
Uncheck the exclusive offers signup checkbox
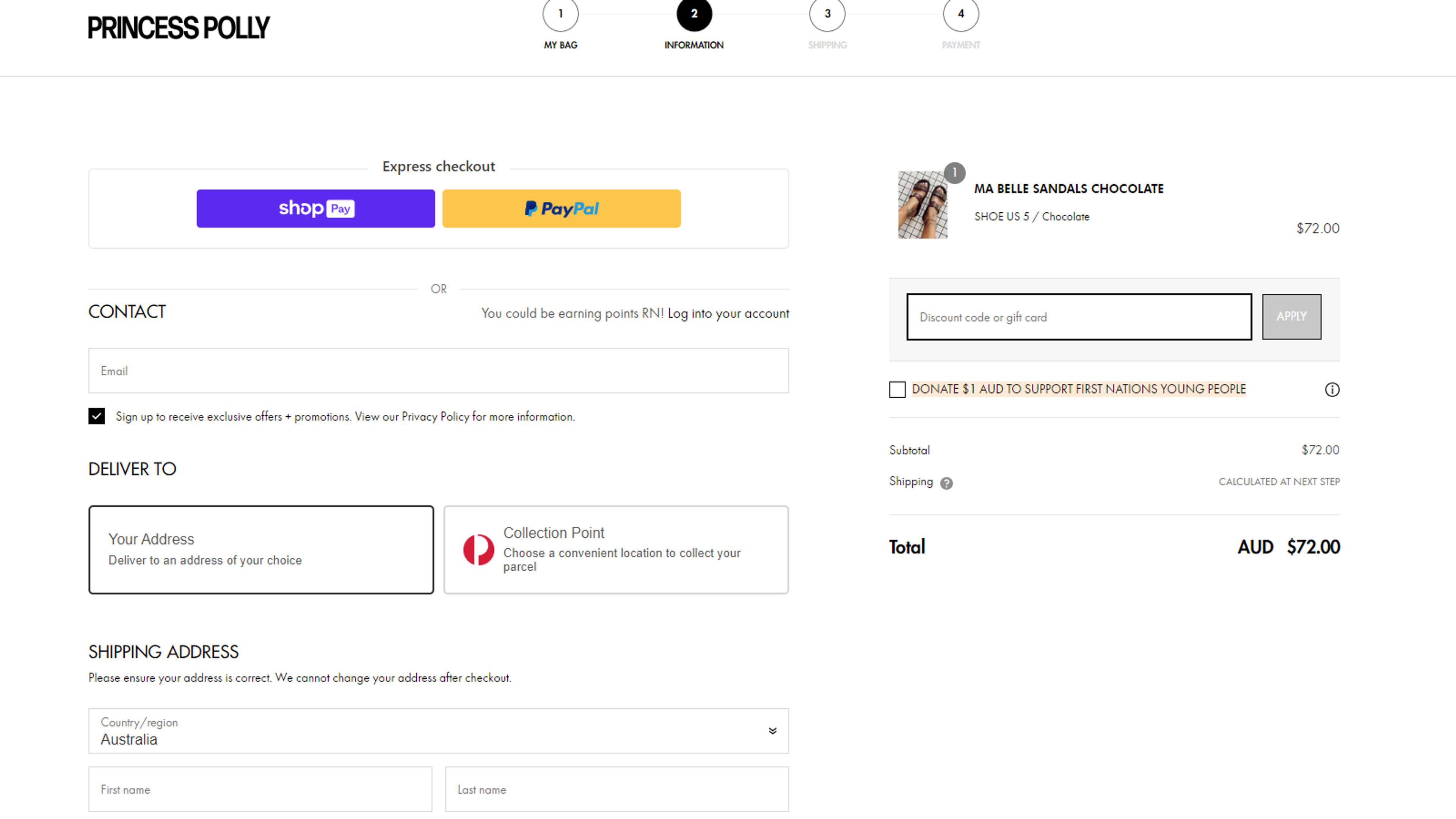pos(97,417)
